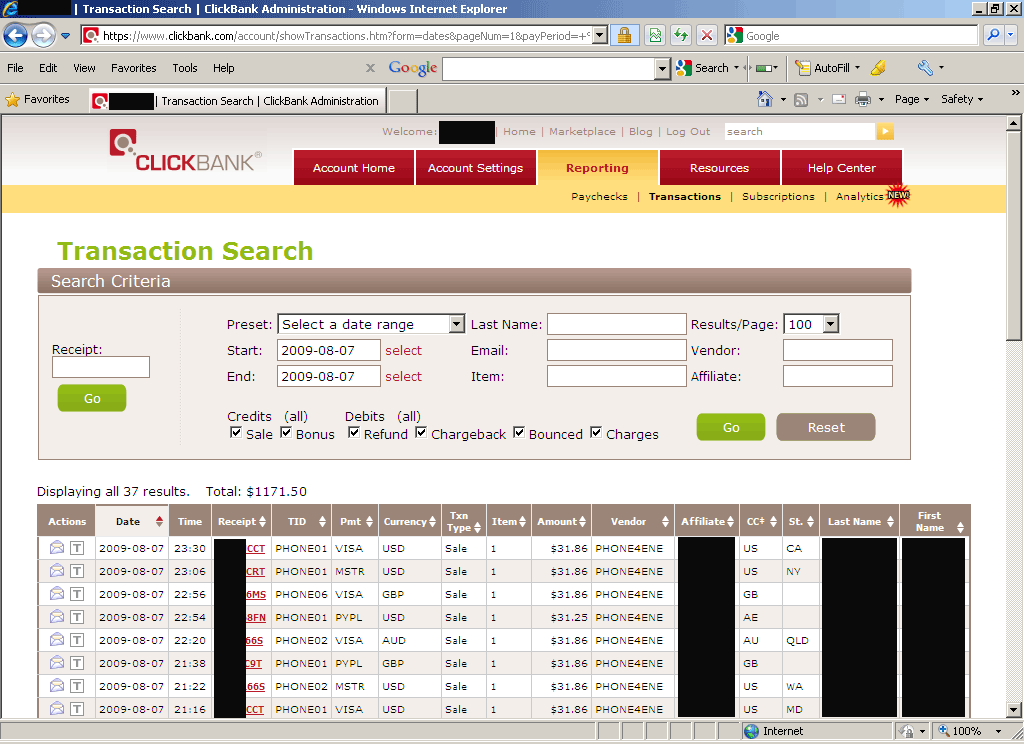The image size is (1024, 744).
Task: Expand the Results/Page dropdown
Action: tap(811, 324)
